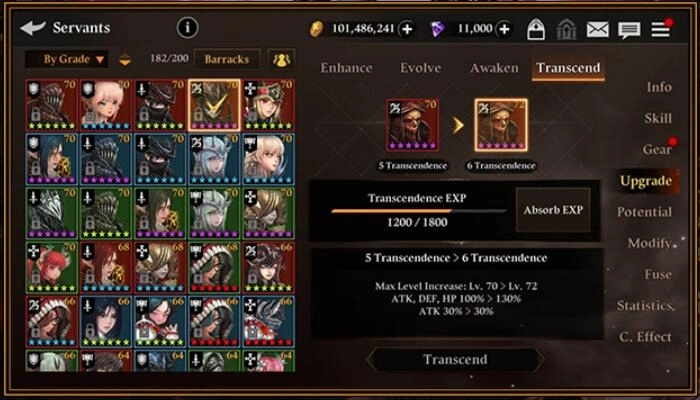Image resolution: width=700 pixels, height=400 pixels.
Task: Switch to the Evolve tab
Action: pos(421,68)
